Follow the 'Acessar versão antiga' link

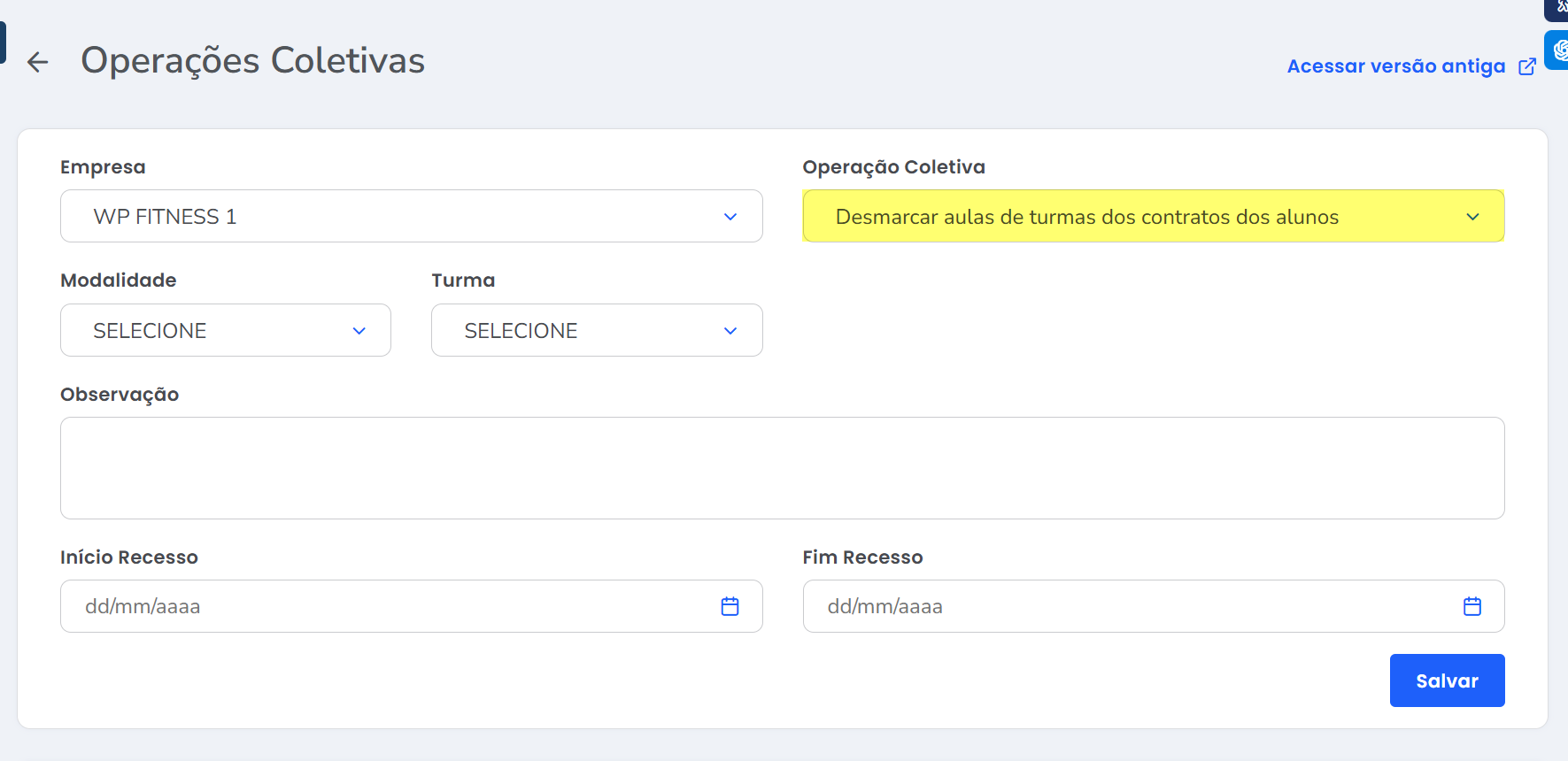tap(1395, 67)
